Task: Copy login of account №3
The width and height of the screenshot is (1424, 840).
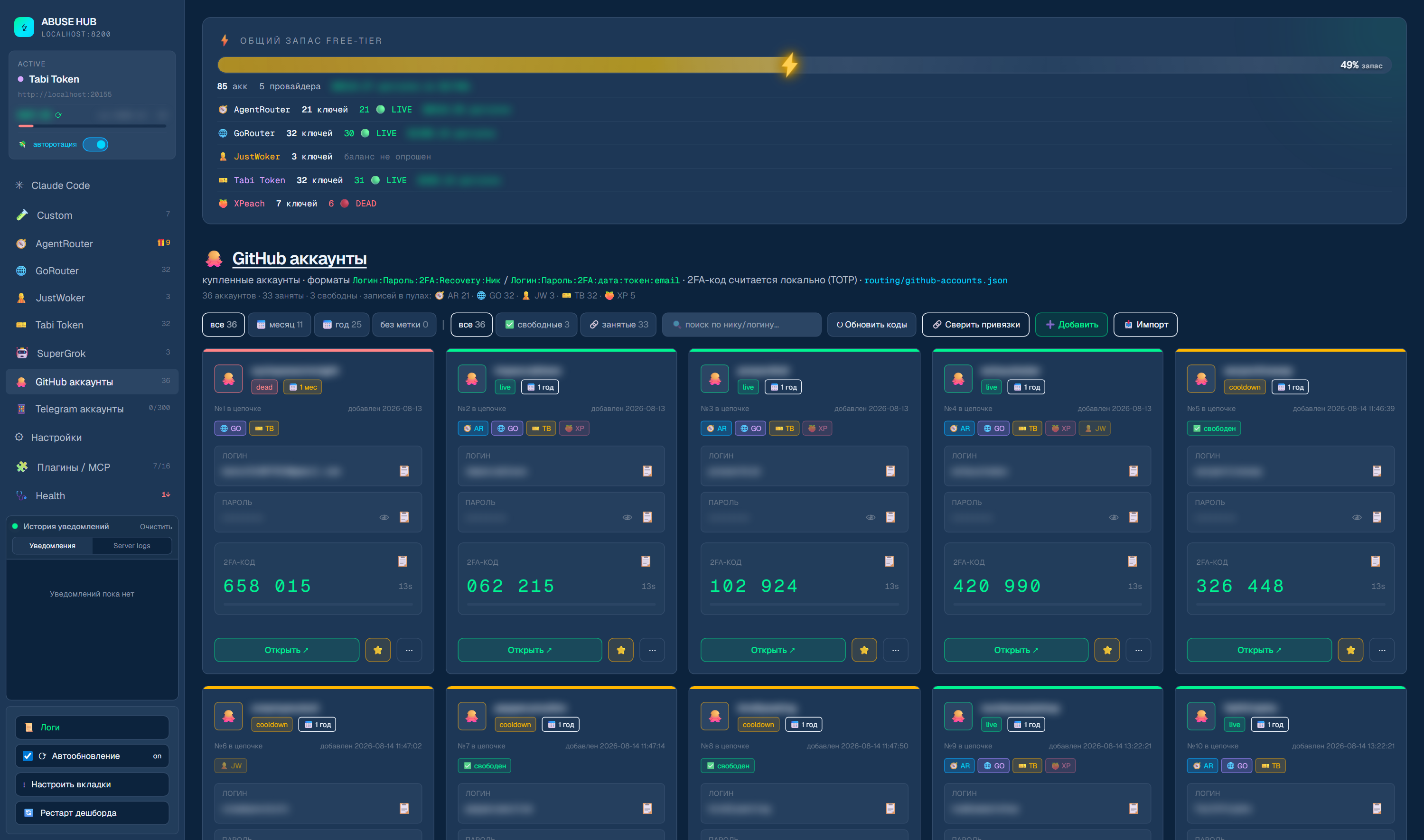Action: point(890,471)
